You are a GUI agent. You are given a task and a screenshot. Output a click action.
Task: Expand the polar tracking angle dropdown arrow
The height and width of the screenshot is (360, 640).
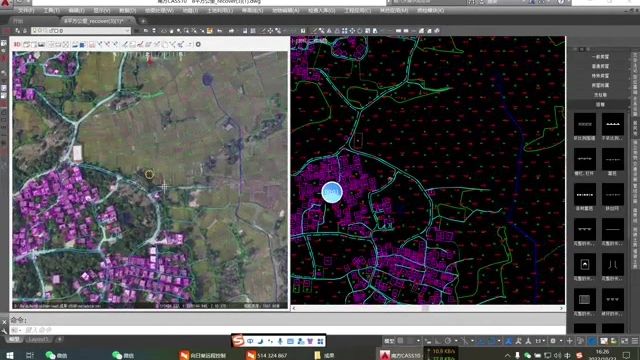click(456, 341)
